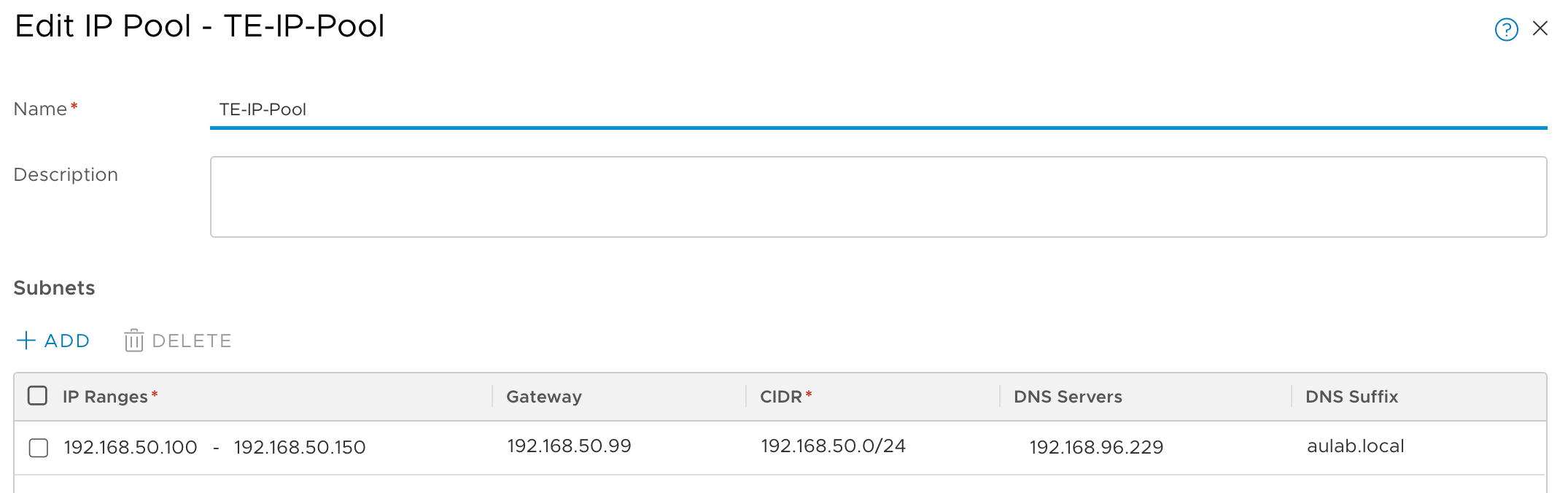
Task: Click the CIDR column header
Action: click(x=781, y=397)
